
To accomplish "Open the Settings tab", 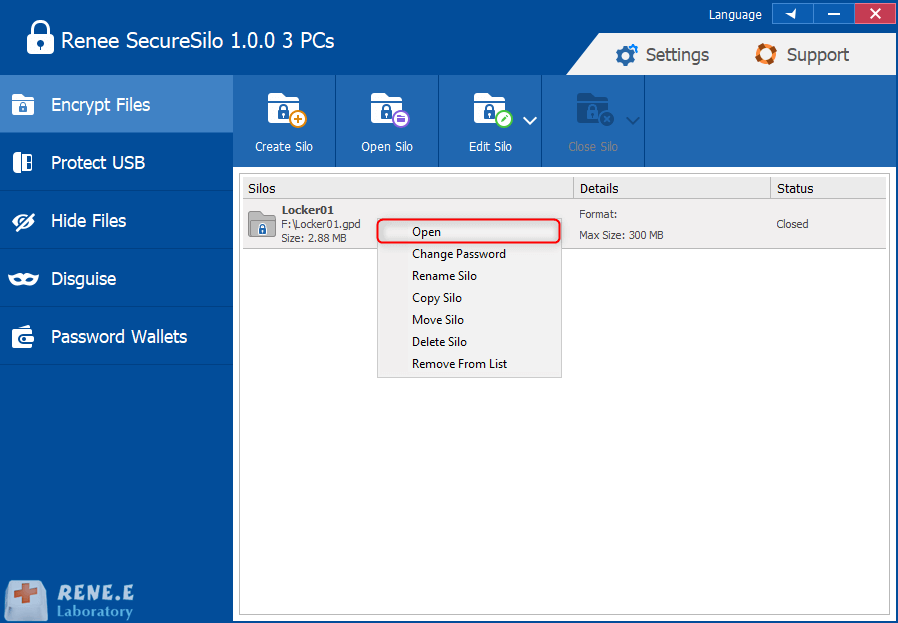I will click(x=662, y=55).
